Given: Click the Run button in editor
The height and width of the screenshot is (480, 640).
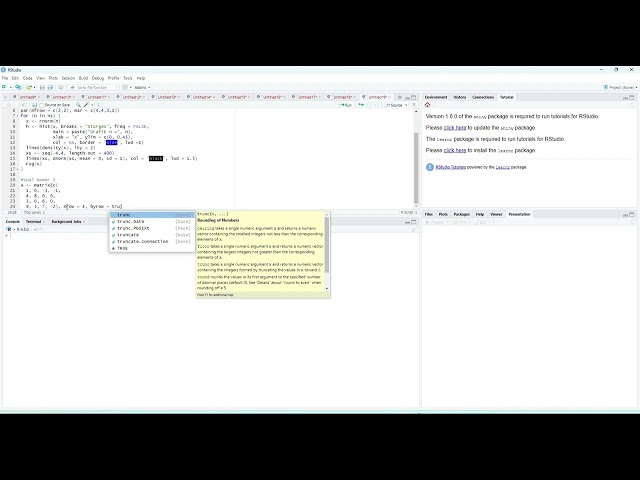Looking at the screenshot, I should (346, 105).
